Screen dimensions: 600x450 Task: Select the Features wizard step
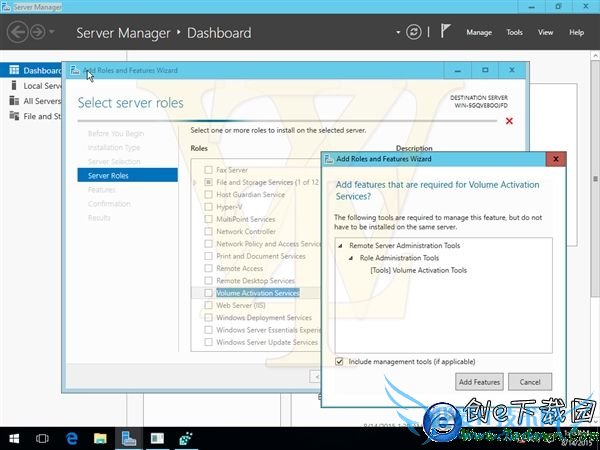tap(101, 189)
